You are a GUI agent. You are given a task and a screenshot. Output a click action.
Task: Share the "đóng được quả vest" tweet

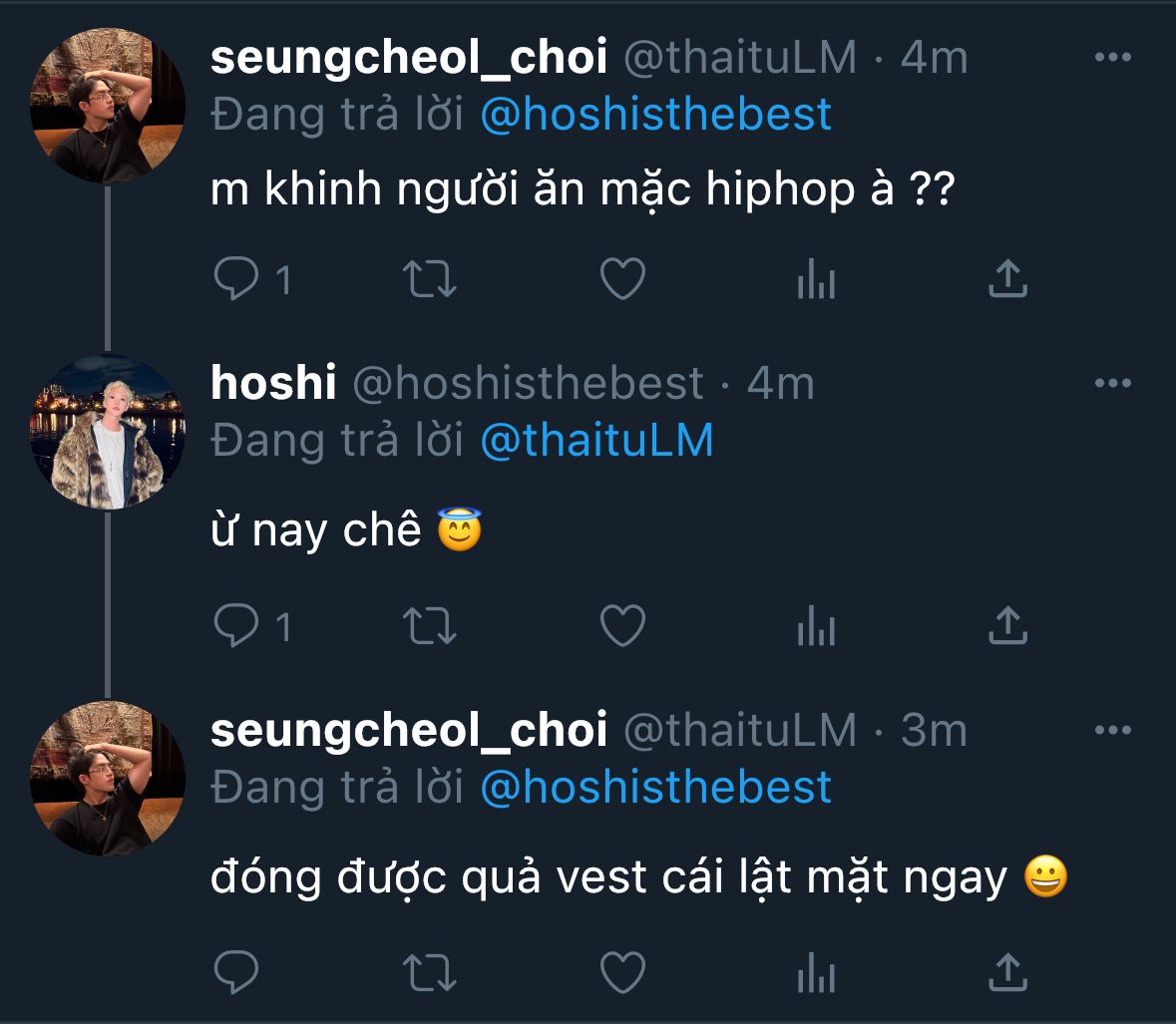(x=1007, y=970)
